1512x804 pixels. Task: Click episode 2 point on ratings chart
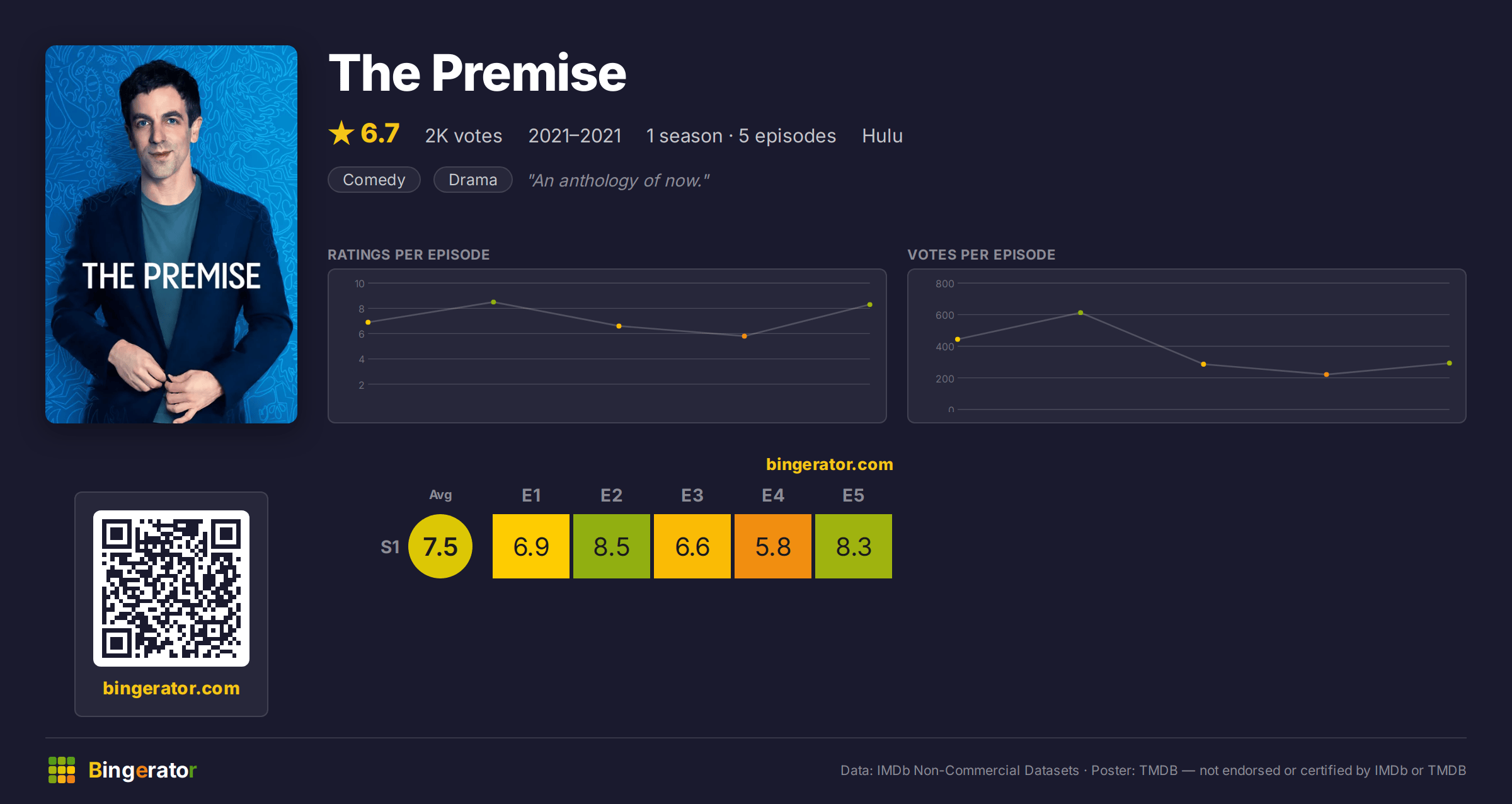click(493, 302)
